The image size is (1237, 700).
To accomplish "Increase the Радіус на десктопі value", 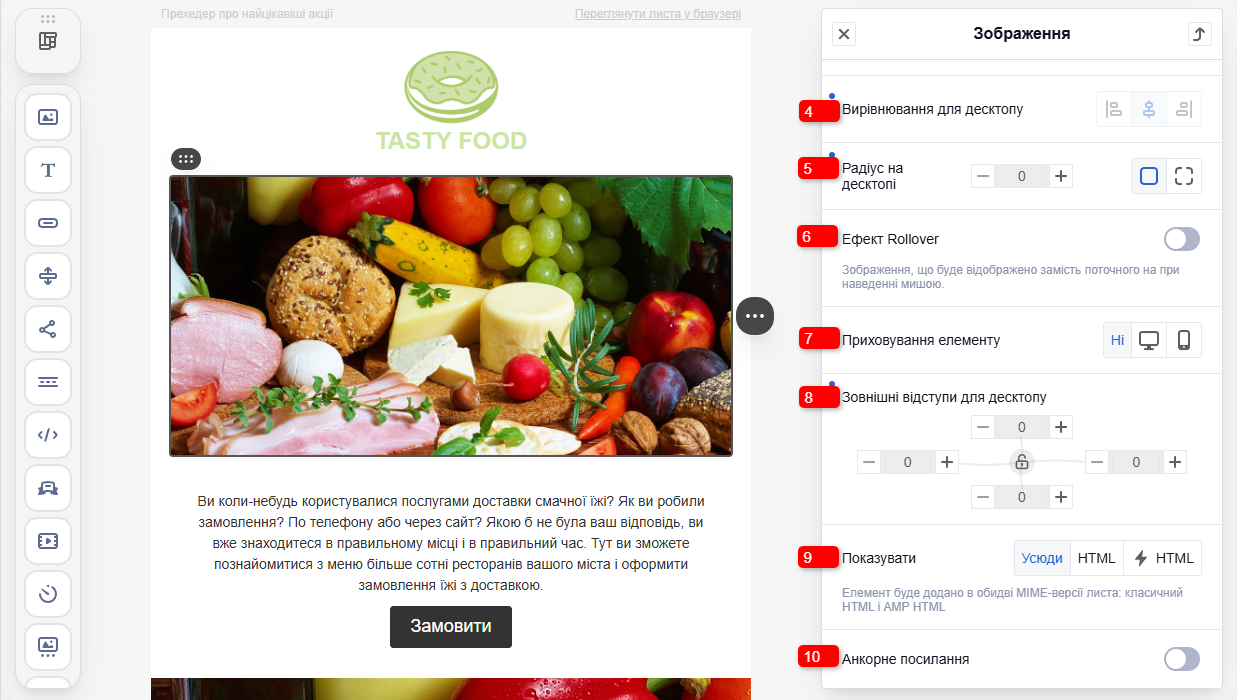I will pos(1061,176).
